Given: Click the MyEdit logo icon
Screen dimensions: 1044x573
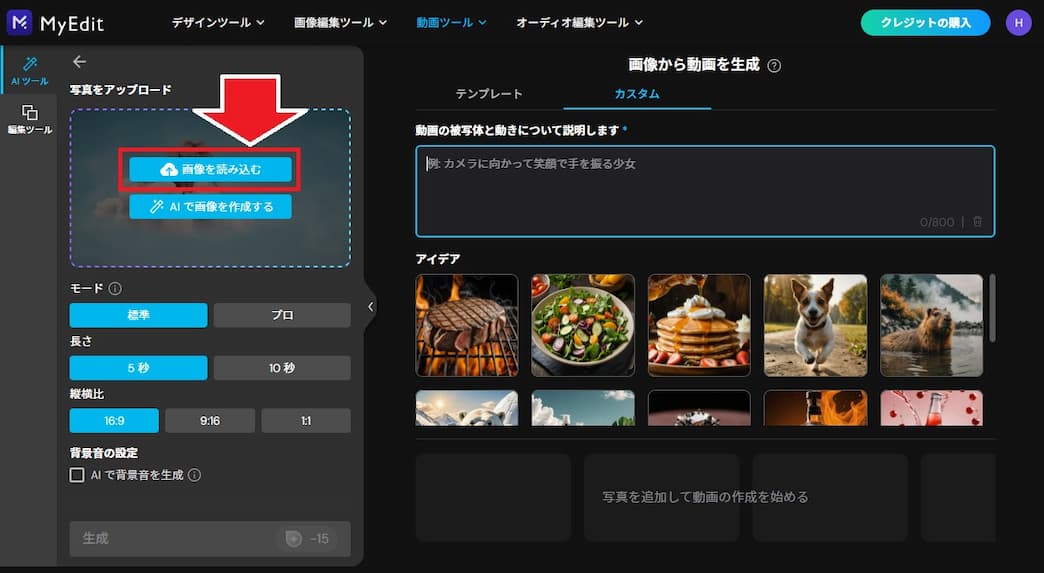Looking at the screenshot, I should (x=19, y=22).
